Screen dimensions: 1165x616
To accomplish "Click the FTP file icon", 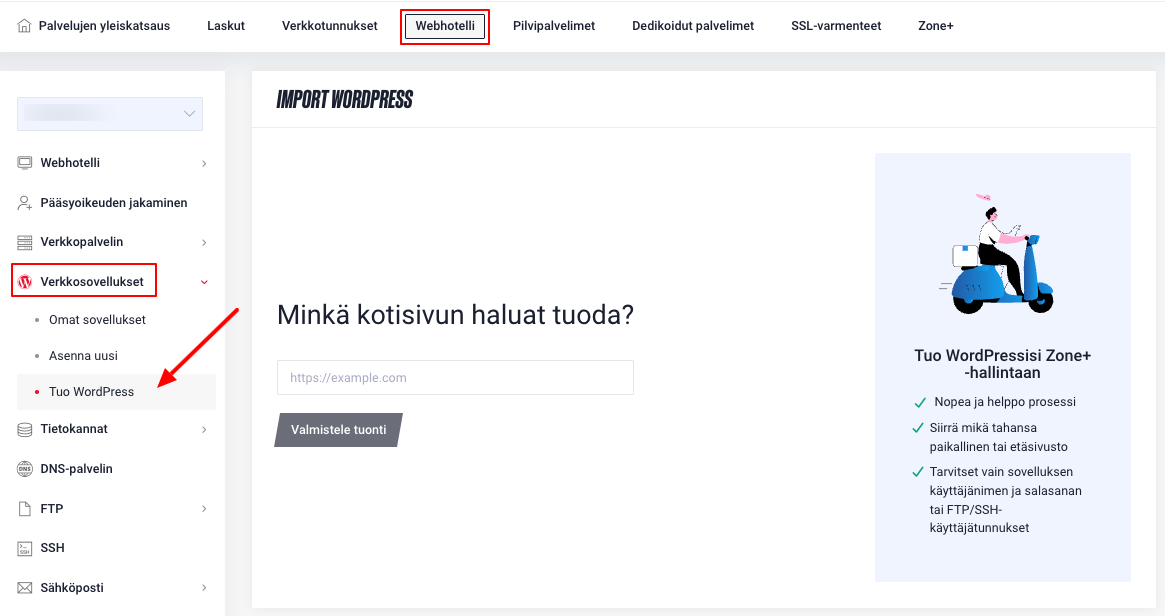I will 25,509.
